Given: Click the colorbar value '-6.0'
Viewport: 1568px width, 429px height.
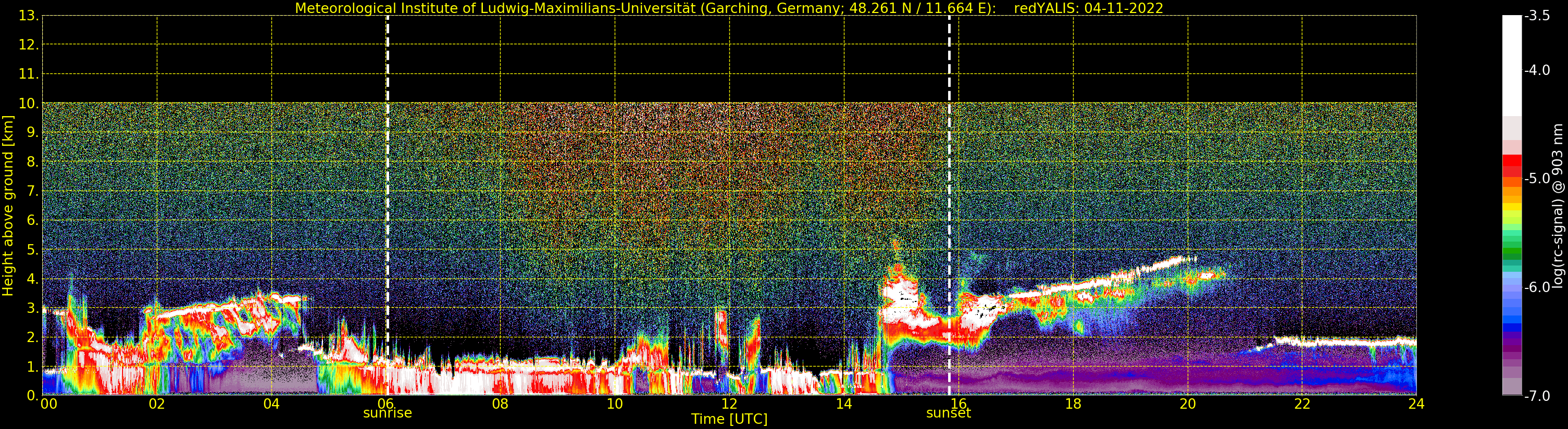Looking at the screenshot, I should [1538, 287].
